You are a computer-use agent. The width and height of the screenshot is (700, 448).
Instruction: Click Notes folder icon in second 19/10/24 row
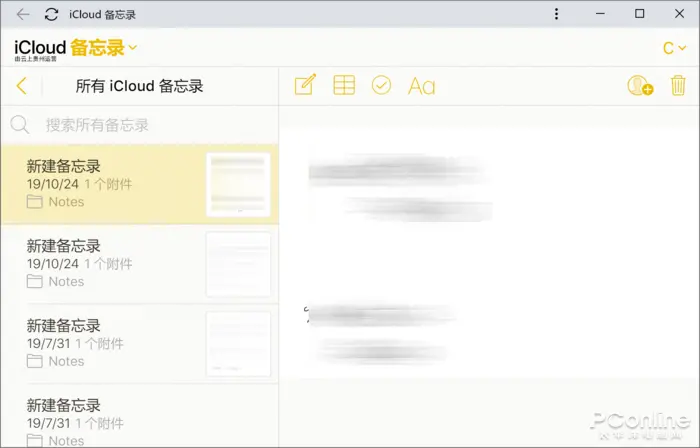point(34,282)
